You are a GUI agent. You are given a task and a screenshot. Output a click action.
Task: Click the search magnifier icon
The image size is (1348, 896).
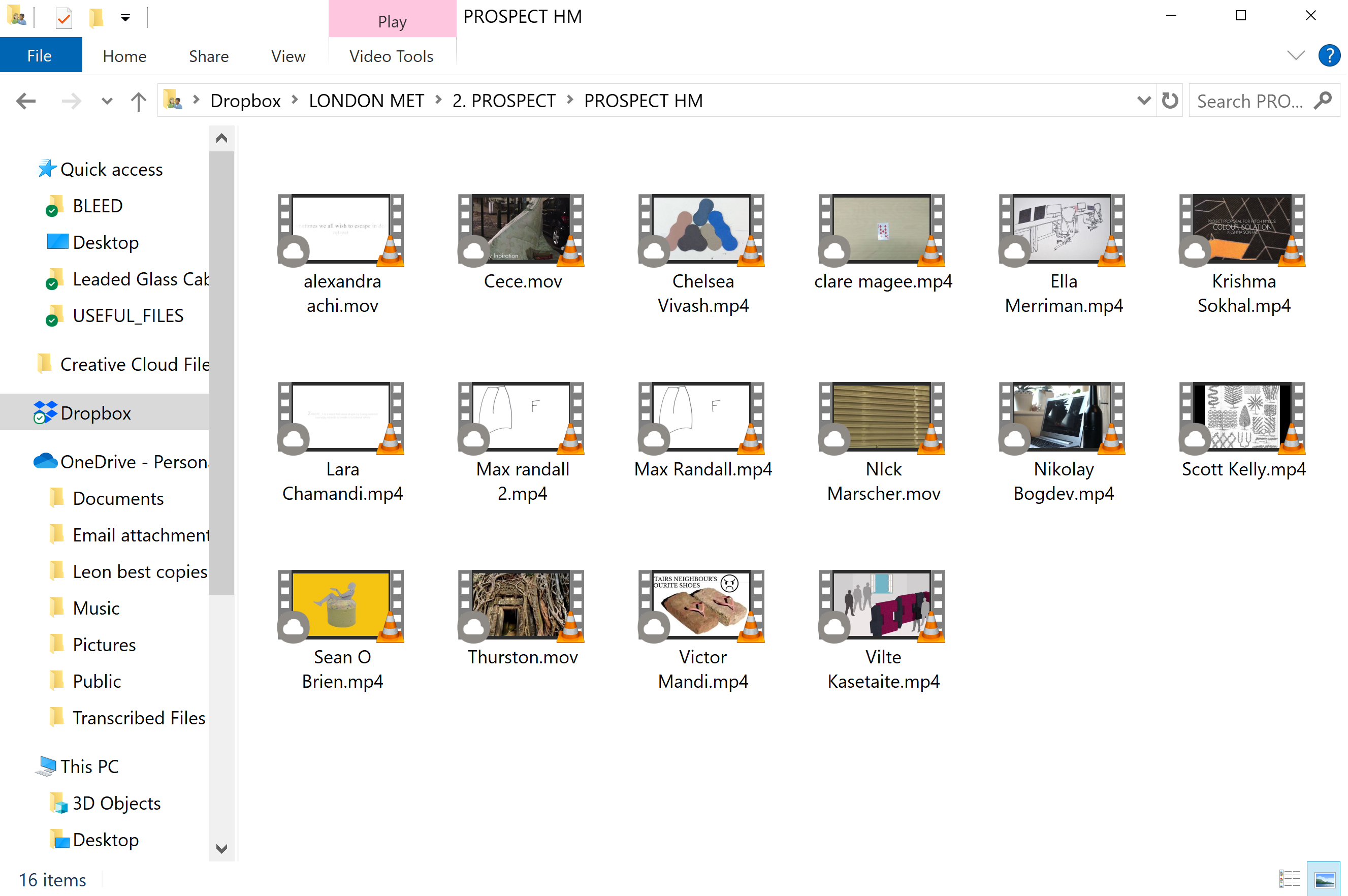click(1324, 101)
